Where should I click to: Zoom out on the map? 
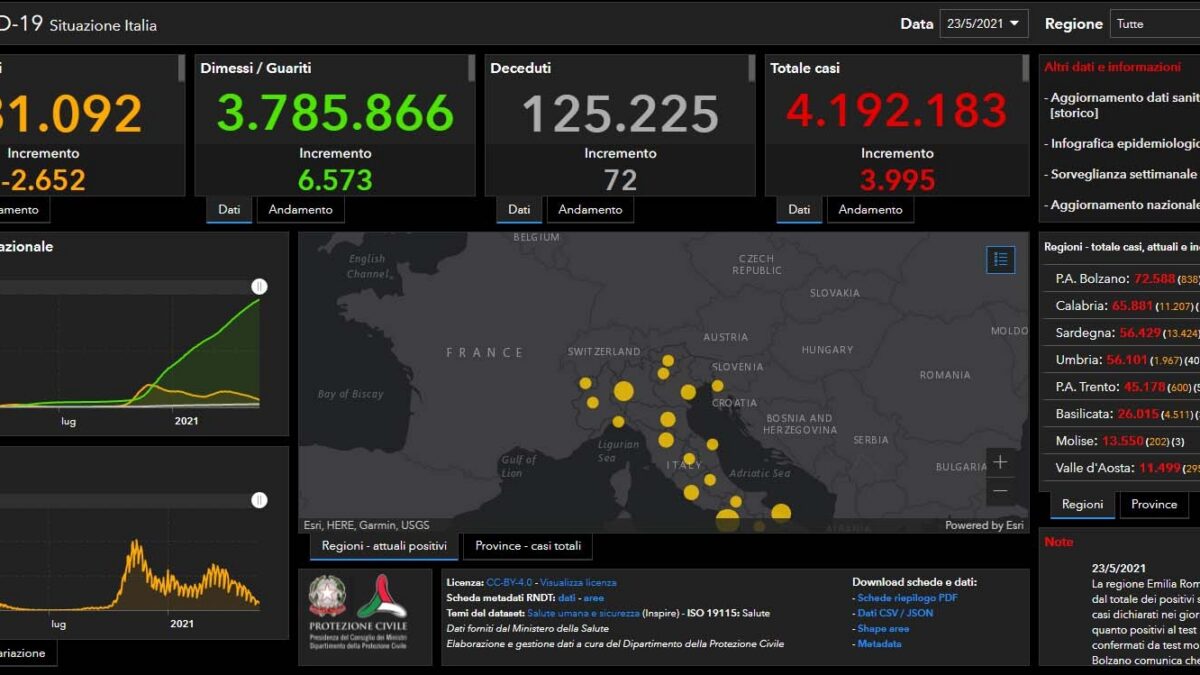(1000, 491)
